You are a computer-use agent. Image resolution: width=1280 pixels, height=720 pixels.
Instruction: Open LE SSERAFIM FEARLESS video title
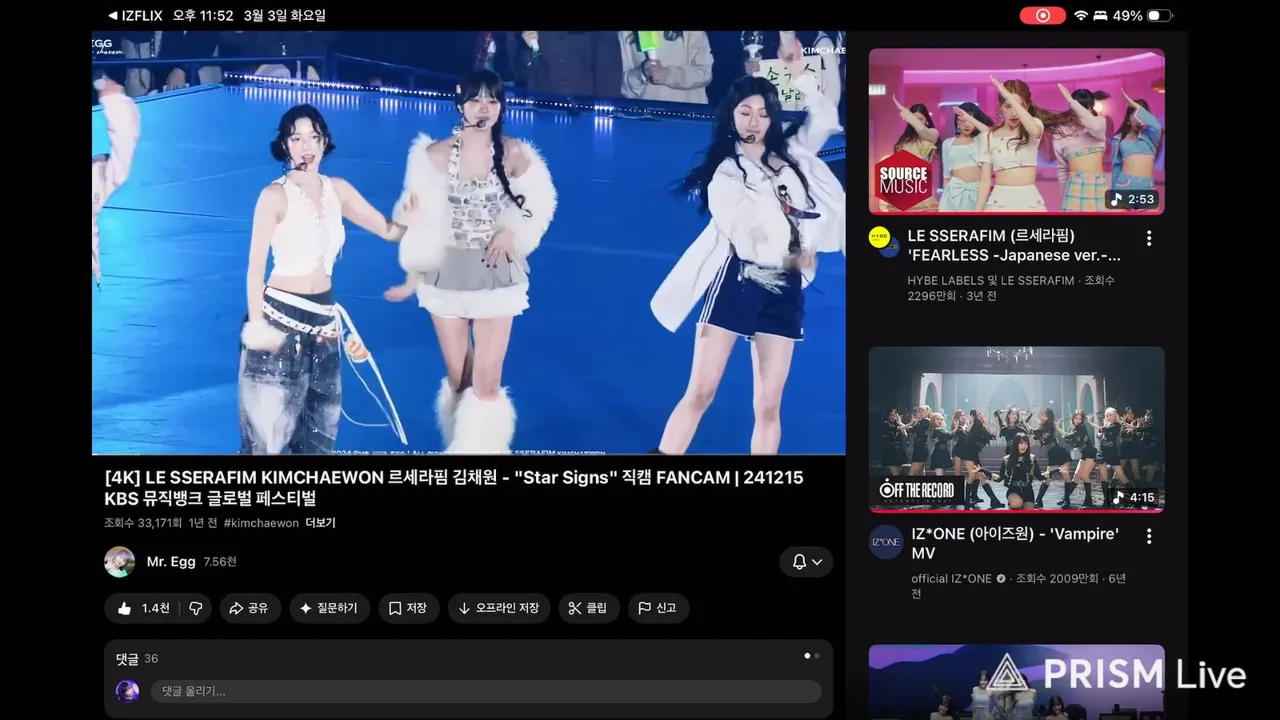click(1014, 245)
